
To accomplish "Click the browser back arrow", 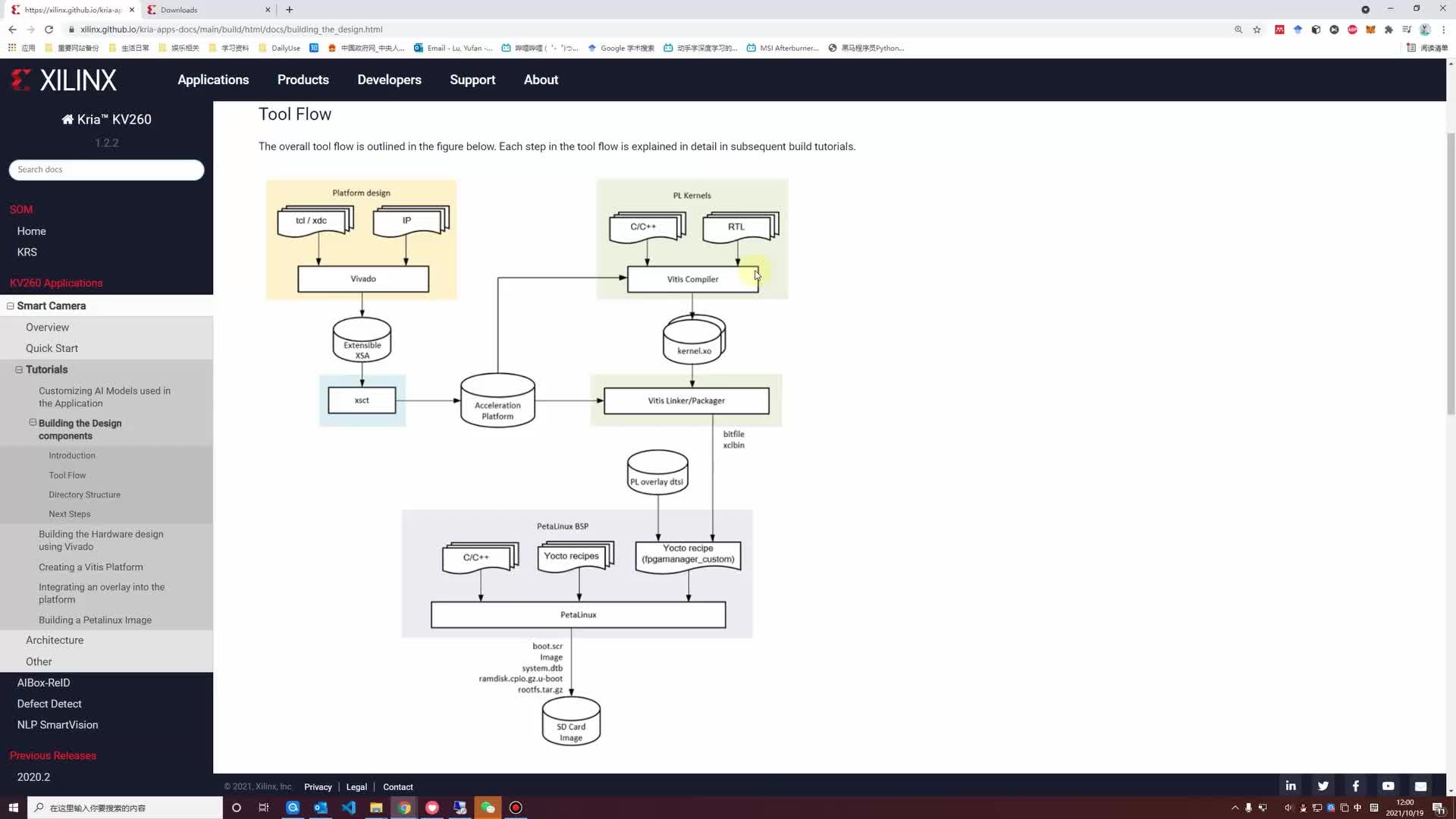I will click(x=12, y=30).
